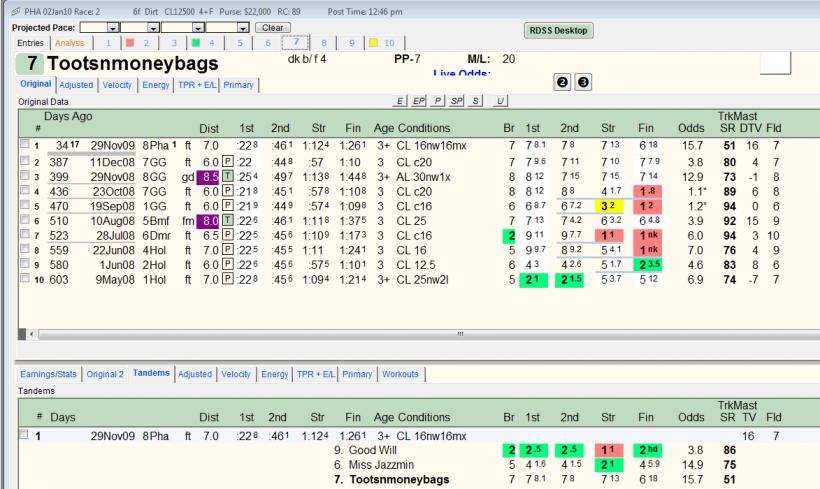
Task: Click the Clear button
Action: (x=272, y=28)
